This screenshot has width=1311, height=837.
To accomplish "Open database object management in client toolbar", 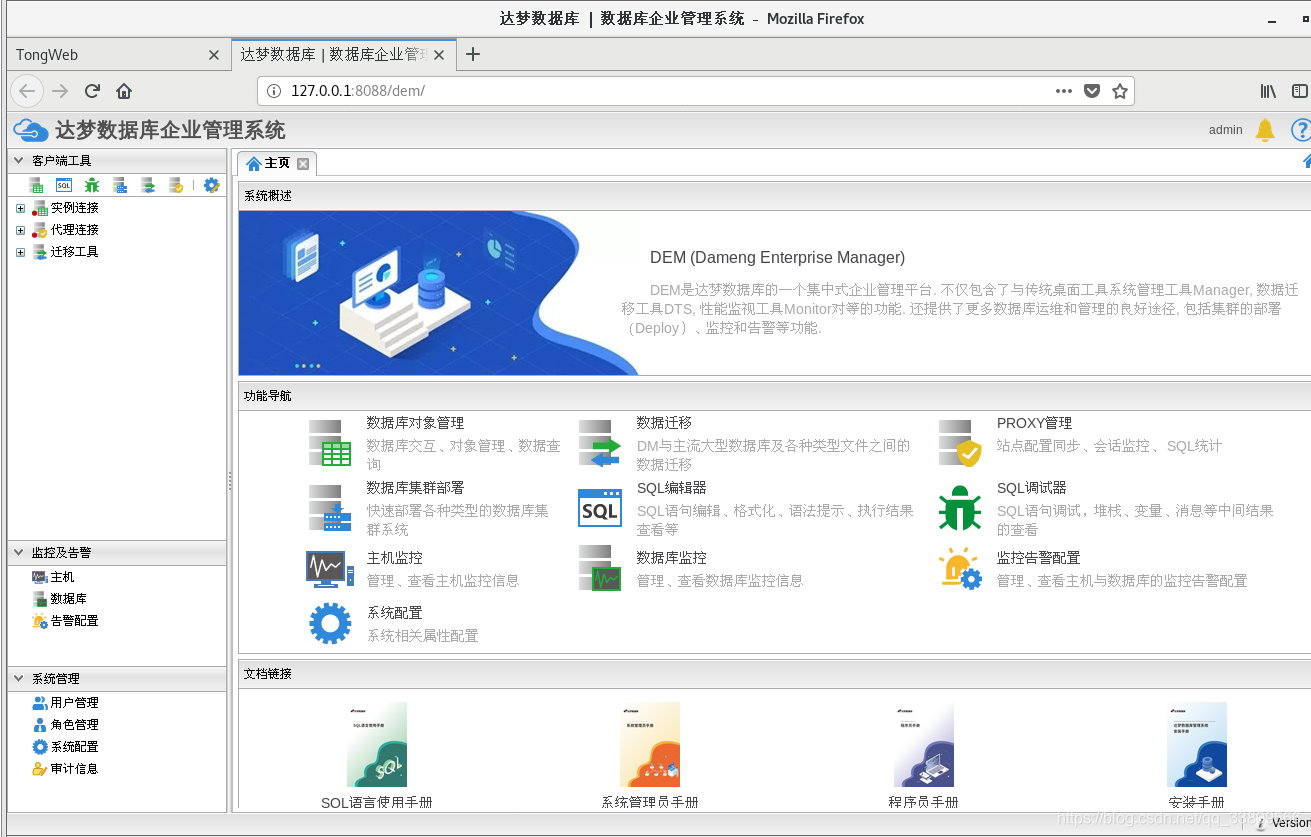I will pos(36,185).
